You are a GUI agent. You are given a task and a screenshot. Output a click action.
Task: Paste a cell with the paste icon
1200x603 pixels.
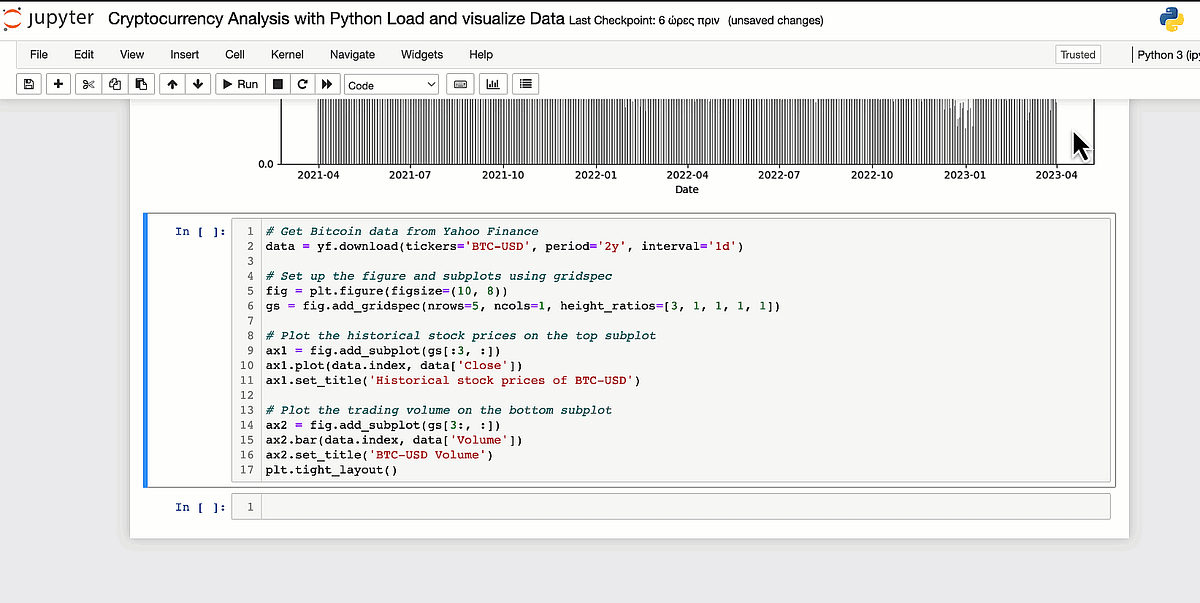(x=141, y=84)
